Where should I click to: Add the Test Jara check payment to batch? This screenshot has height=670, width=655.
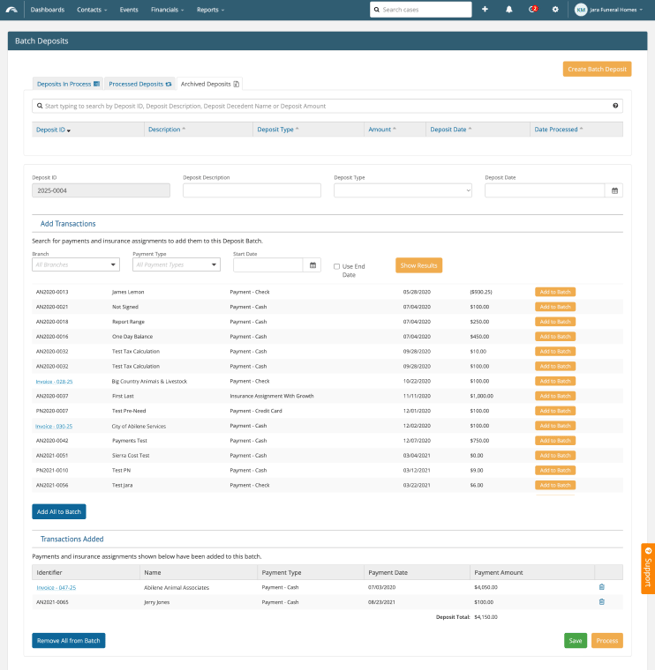(555, 485)
